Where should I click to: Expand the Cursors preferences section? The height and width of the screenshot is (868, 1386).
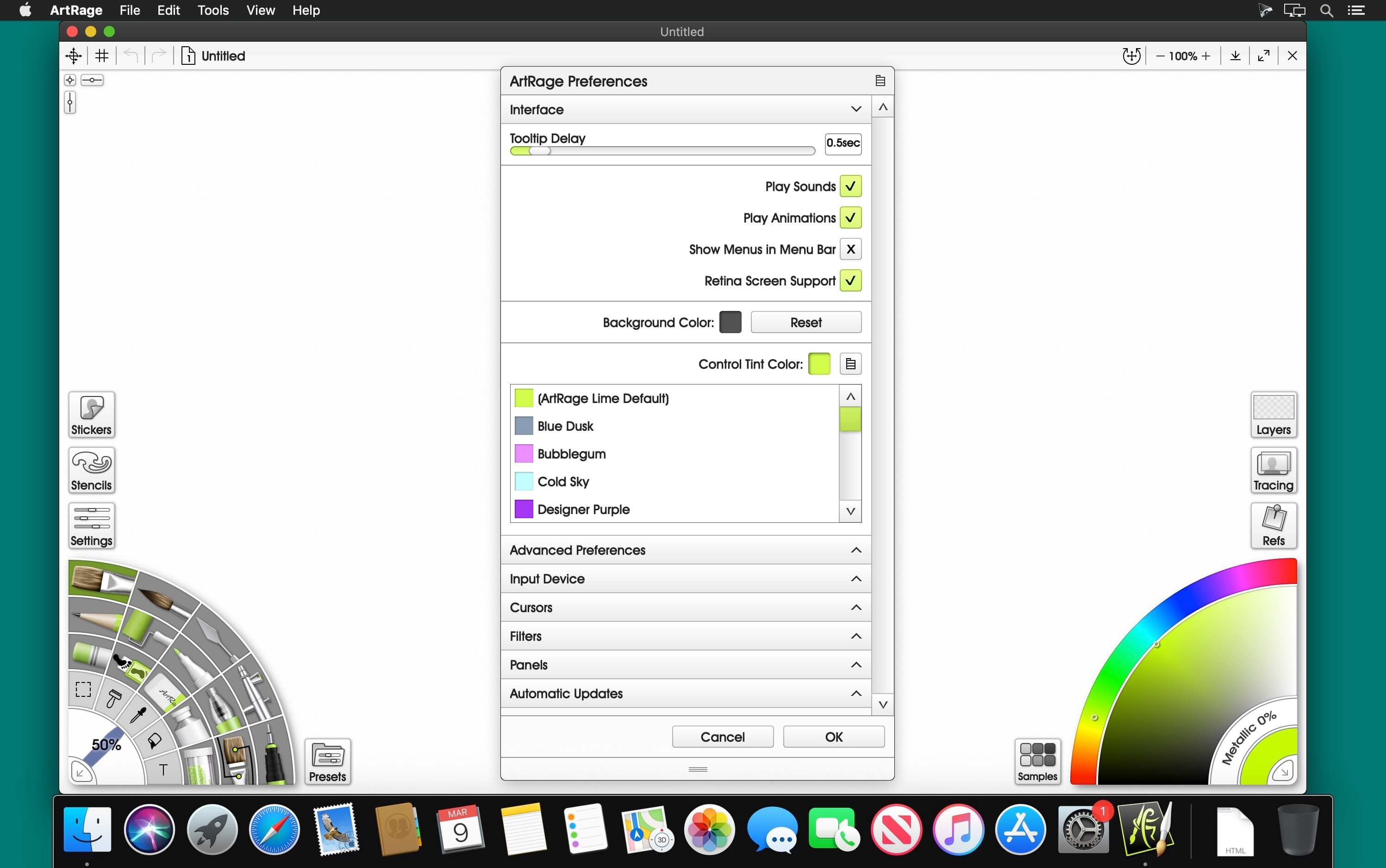pos(685,607)
